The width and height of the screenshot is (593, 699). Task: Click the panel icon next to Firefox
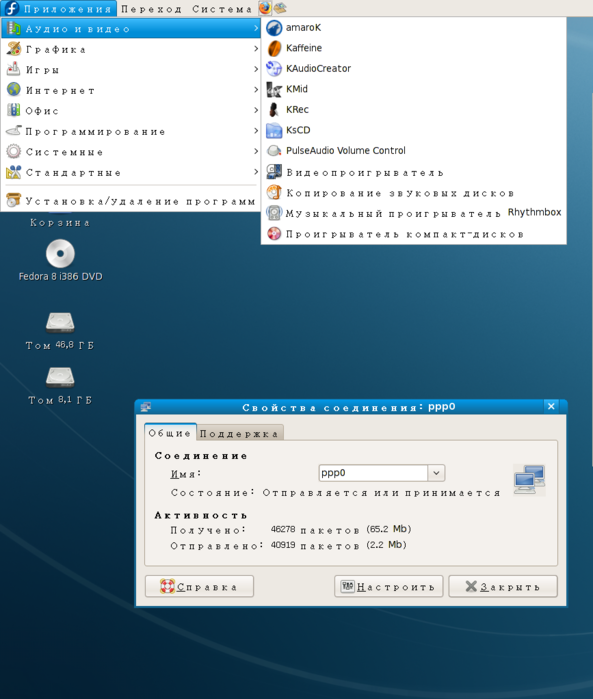pos(280,8)
